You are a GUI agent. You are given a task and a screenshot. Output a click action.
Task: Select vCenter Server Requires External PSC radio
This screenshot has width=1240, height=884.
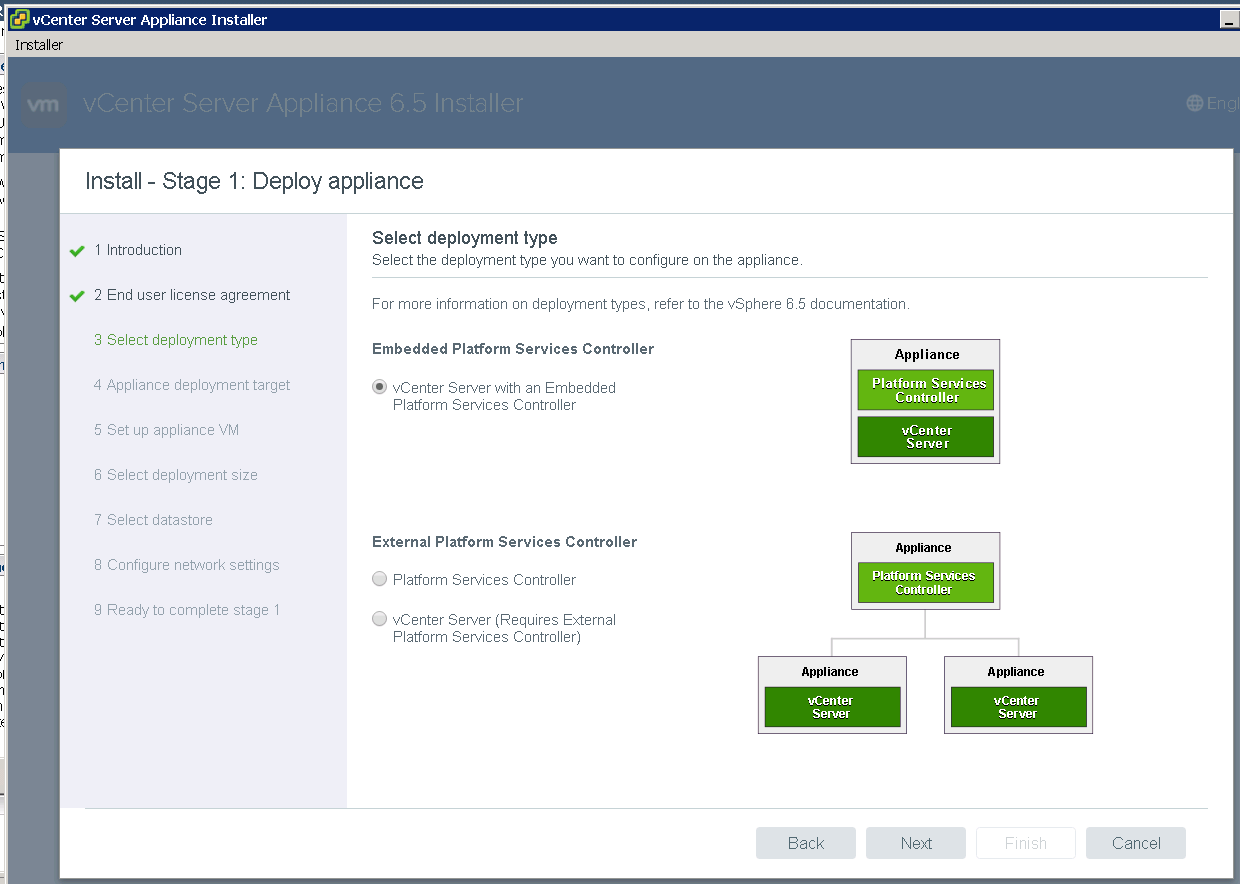pos(379,619)
